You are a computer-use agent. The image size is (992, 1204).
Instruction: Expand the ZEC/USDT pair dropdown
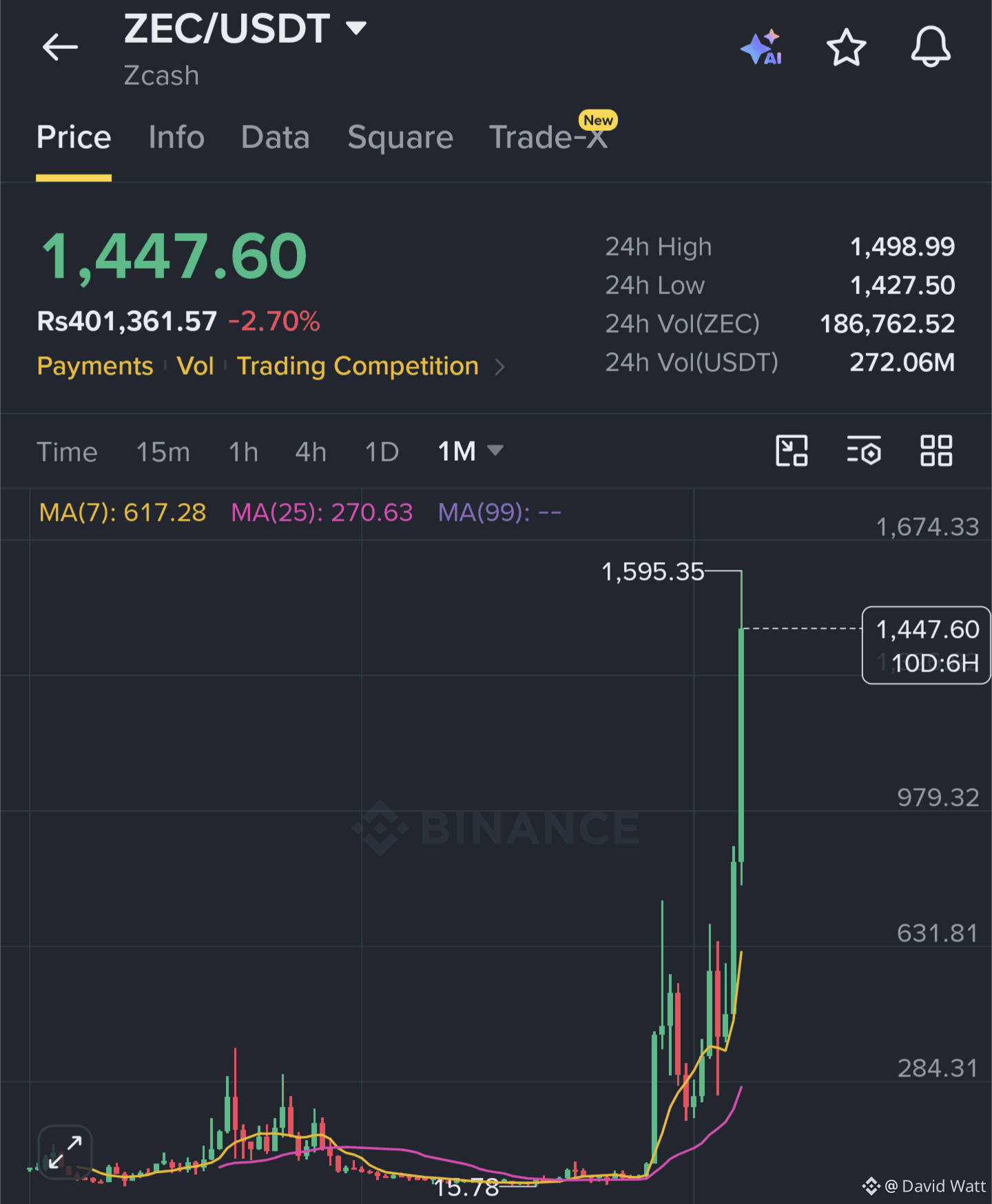(356, 28)
